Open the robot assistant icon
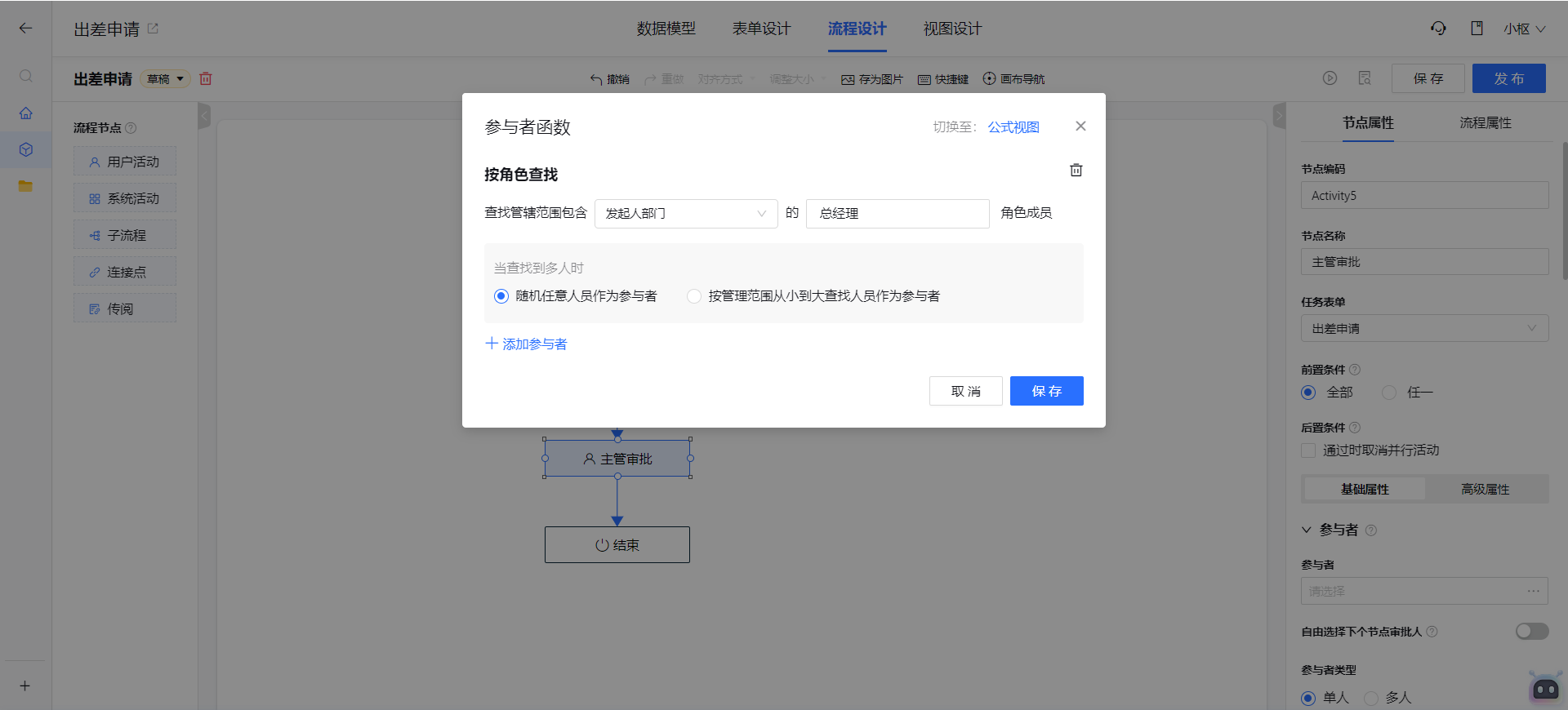The height and width of the screenshot is (710, 1568). [1545, 688]
